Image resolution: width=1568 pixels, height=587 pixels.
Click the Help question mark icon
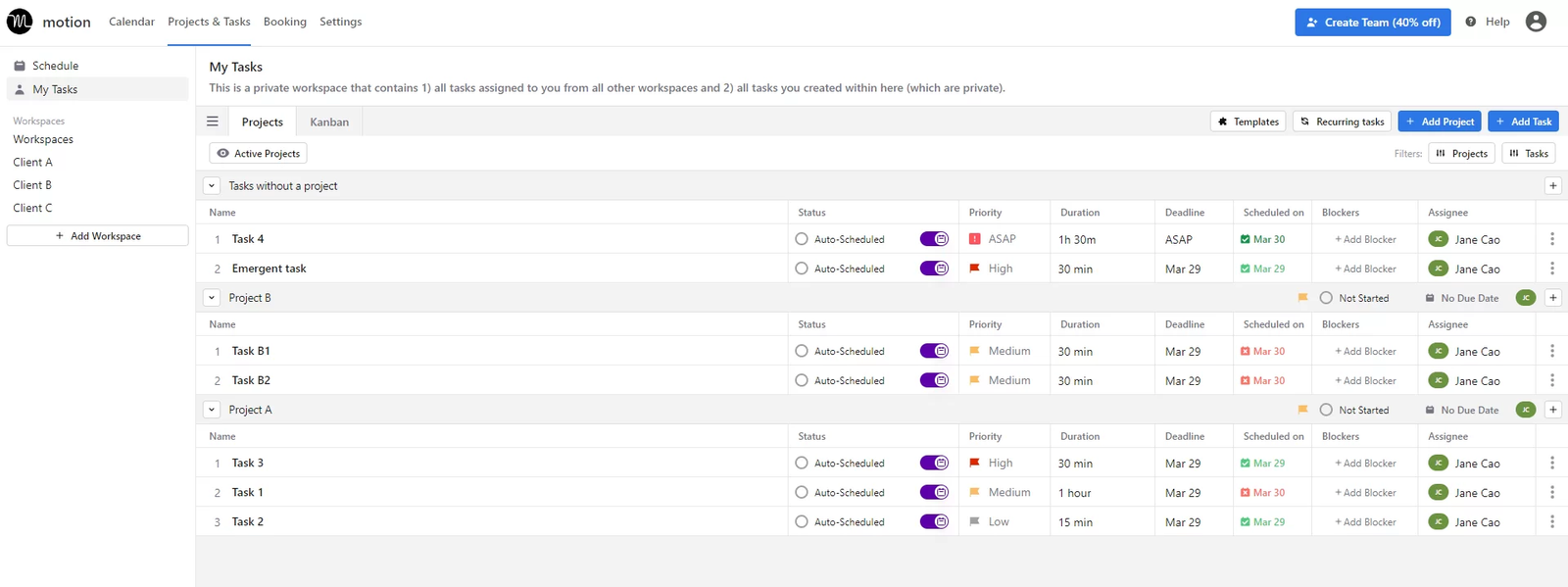tap(1470, 22)
